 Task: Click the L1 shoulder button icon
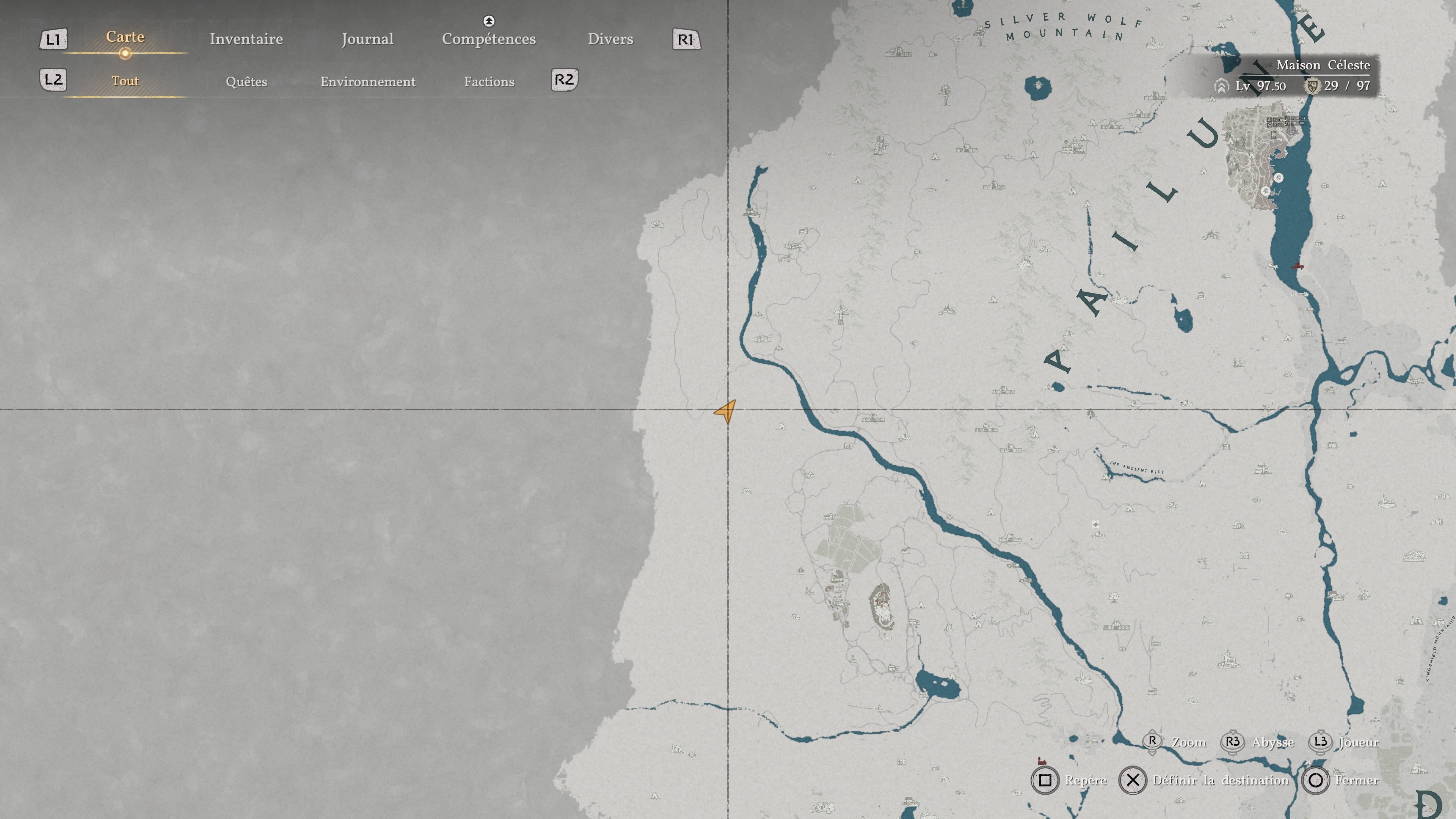point(53,39)
